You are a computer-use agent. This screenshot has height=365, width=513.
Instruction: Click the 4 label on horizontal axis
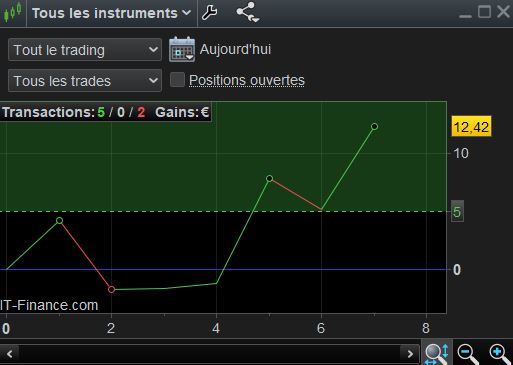216,328
